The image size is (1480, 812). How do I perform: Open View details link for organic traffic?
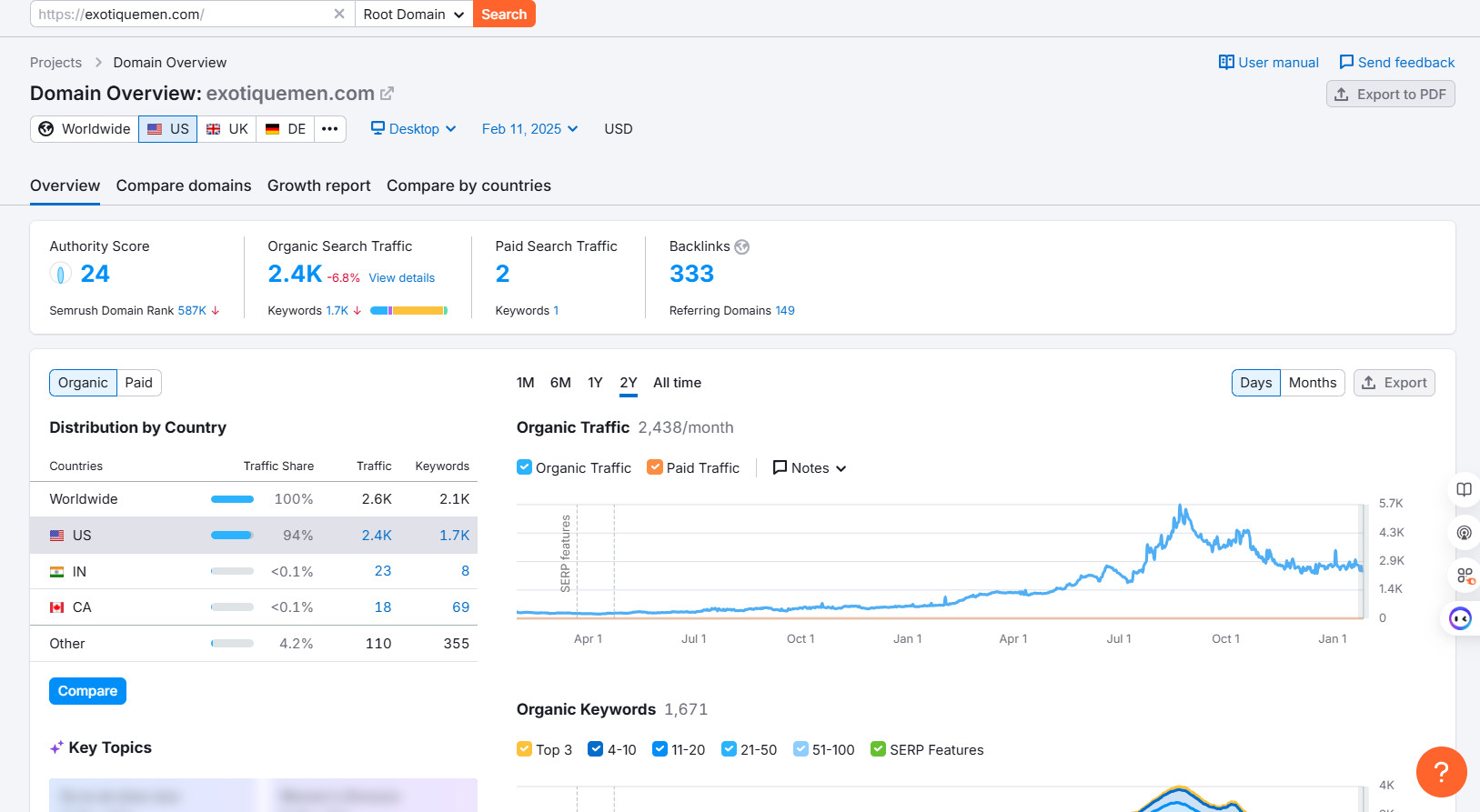click(401, 277)
